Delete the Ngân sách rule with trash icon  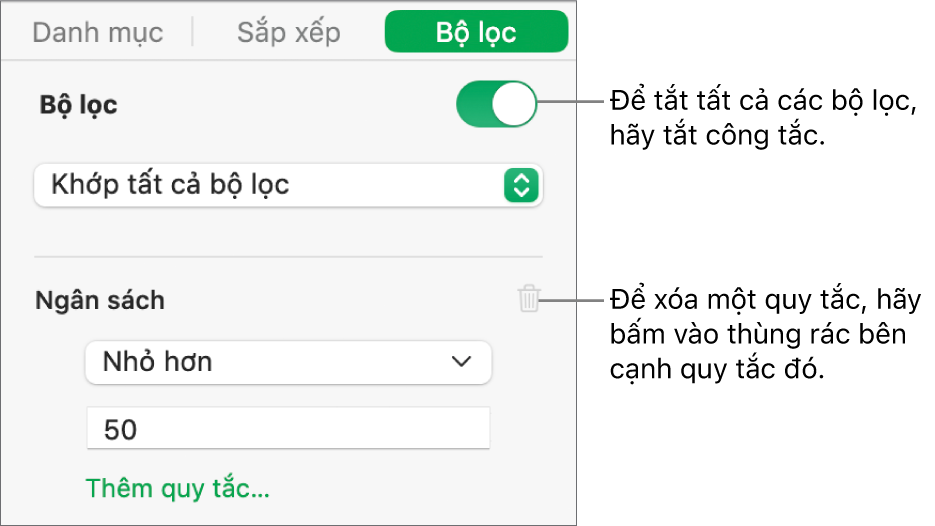coord(529,299)
